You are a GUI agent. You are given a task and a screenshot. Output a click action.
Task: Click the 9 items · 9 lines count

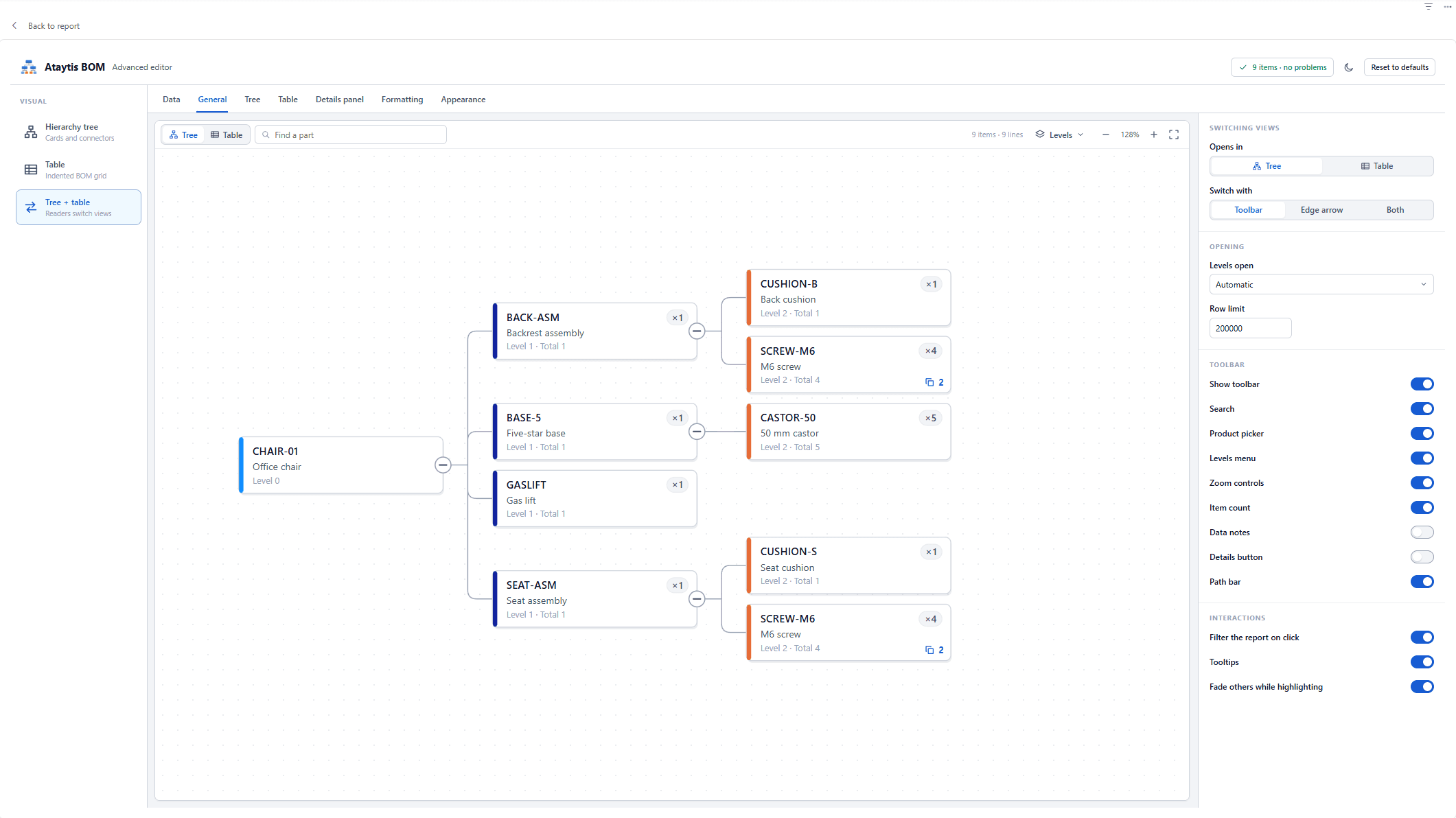coord(997,135)
